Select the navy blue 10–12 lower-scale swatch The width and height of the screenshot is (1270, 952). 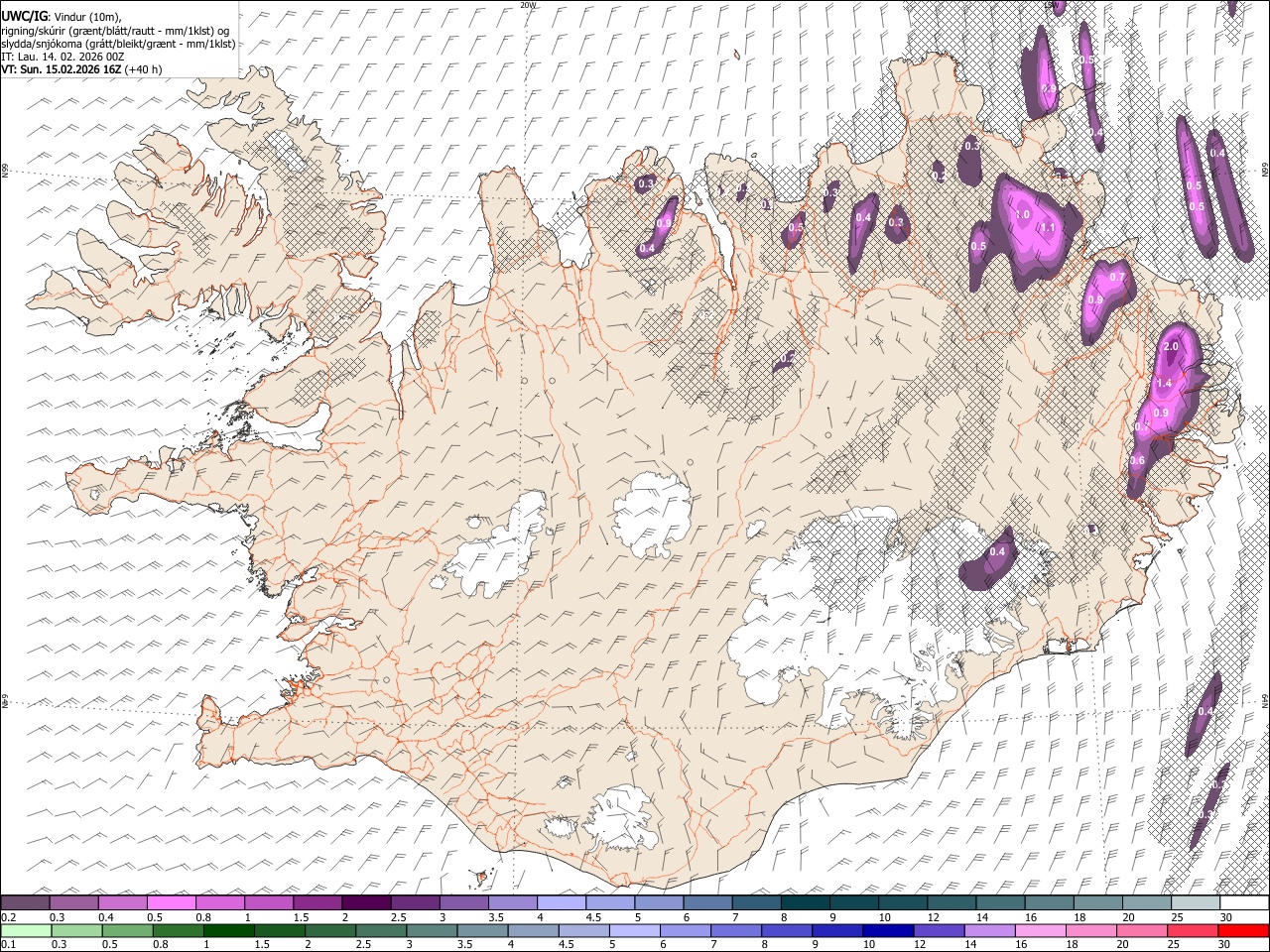[889, 930]
